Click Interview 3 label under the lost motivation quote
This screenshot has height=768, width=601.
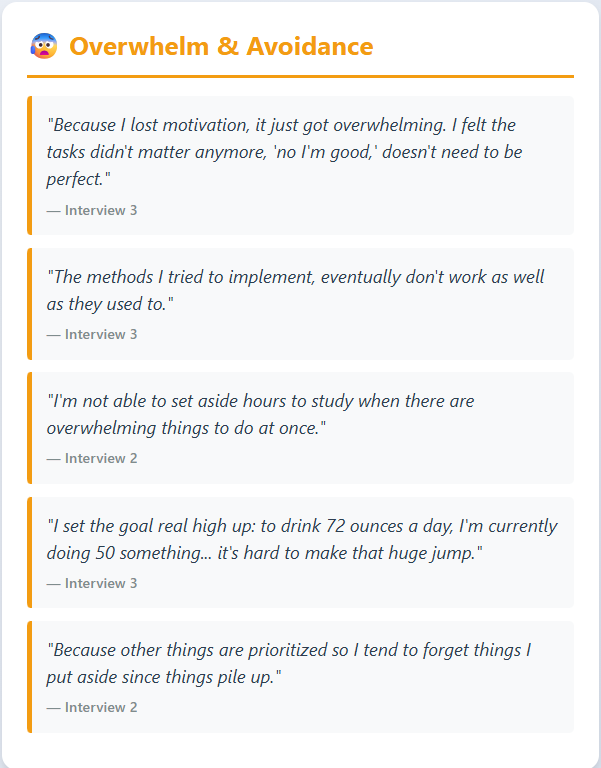coord(92,210)
